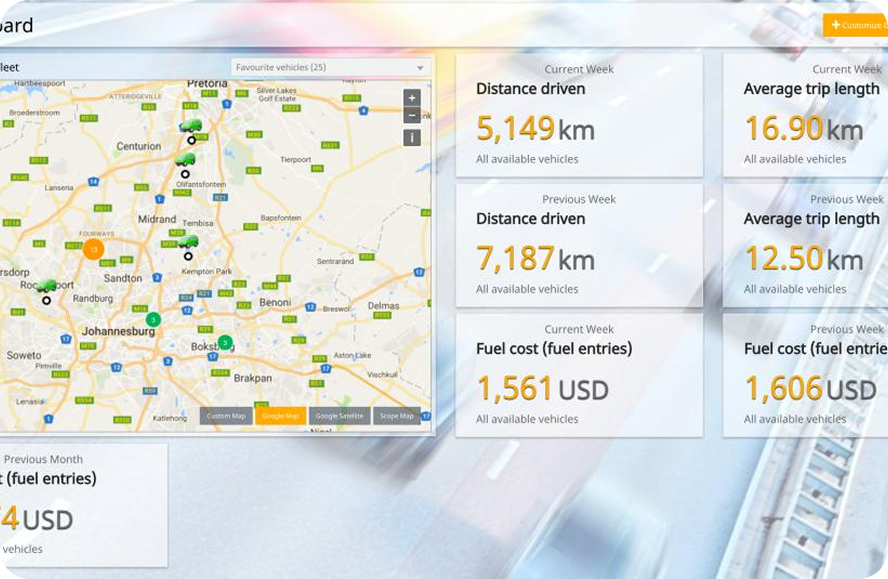The width and height of the screenshot is (888, 579).
Task: Select the Current Week Fuel cost widget
Action: click(579, 375)
